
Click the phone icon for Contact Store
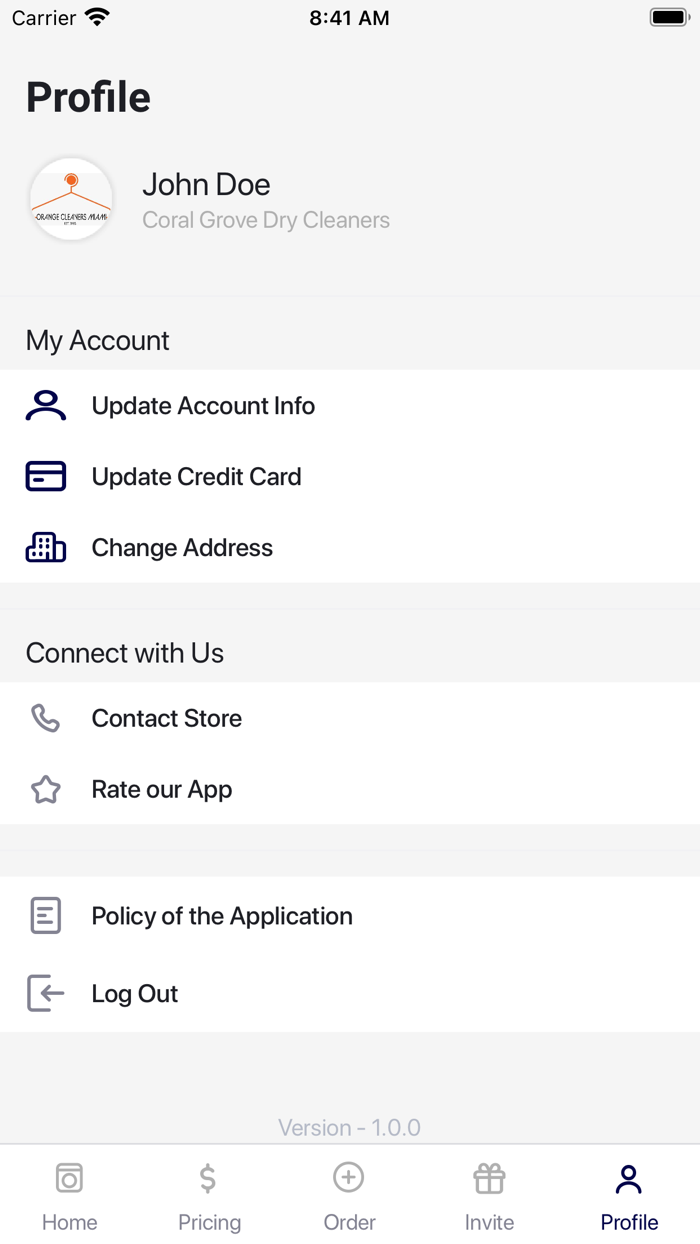(x=46, y=718)
